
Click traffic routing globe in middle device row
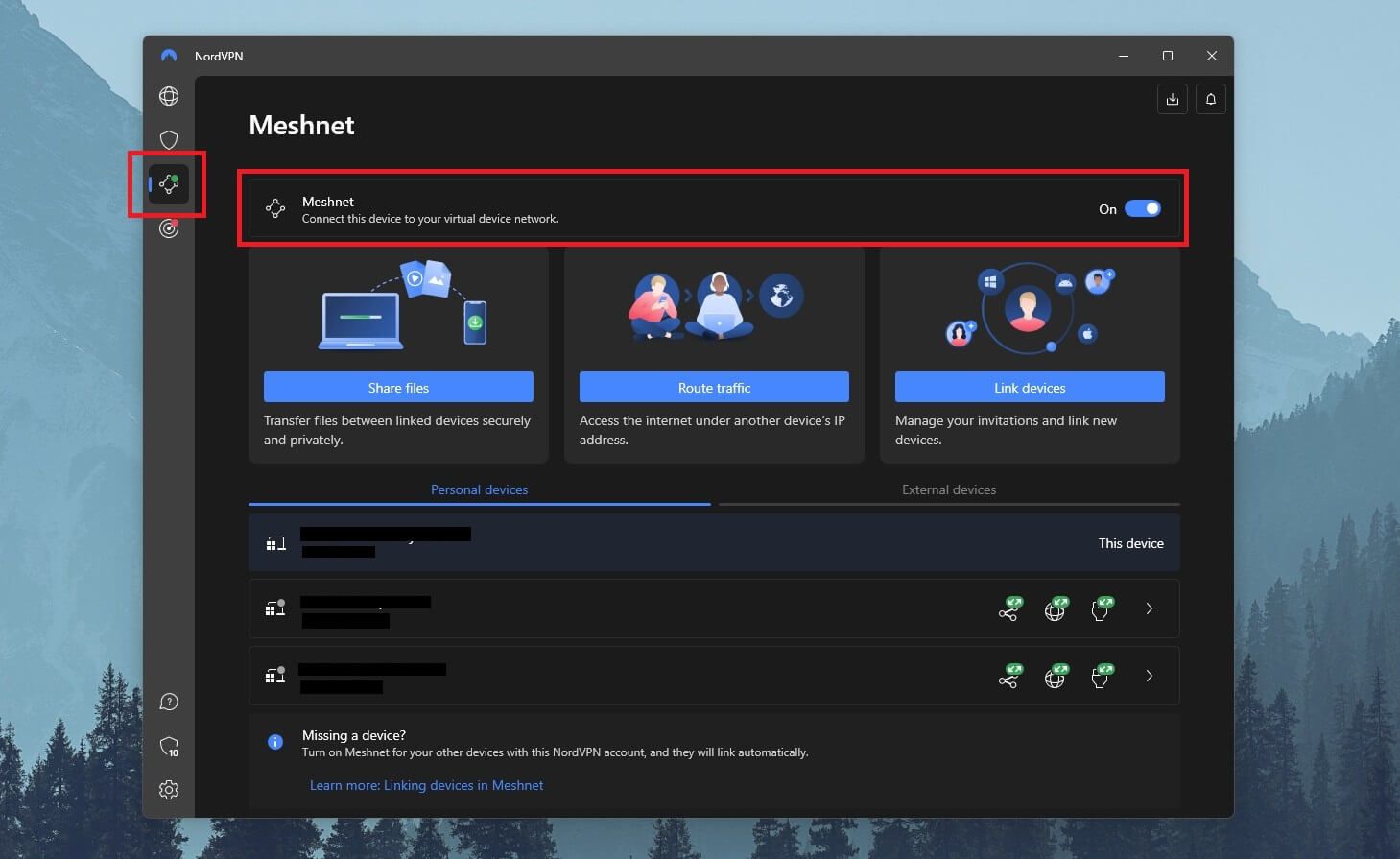point(1056,608)
